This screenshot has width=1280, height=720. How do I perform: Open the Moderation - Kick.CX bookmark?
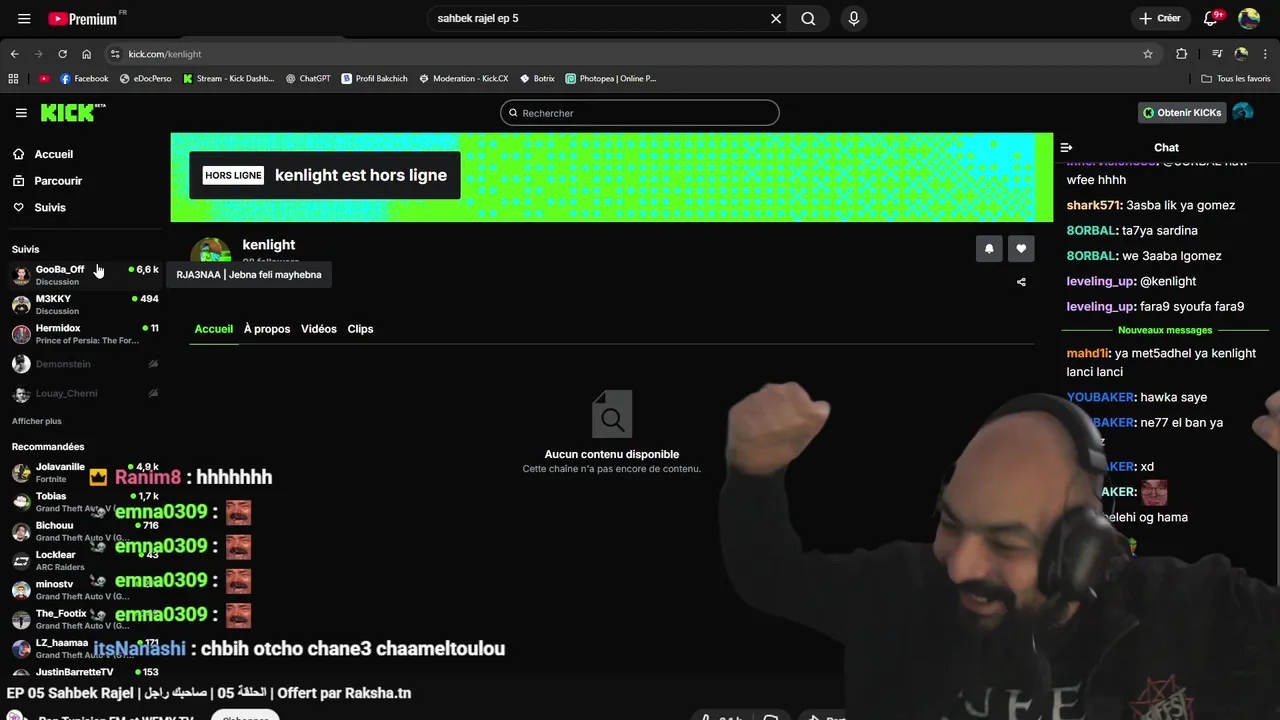click(464, 78)
